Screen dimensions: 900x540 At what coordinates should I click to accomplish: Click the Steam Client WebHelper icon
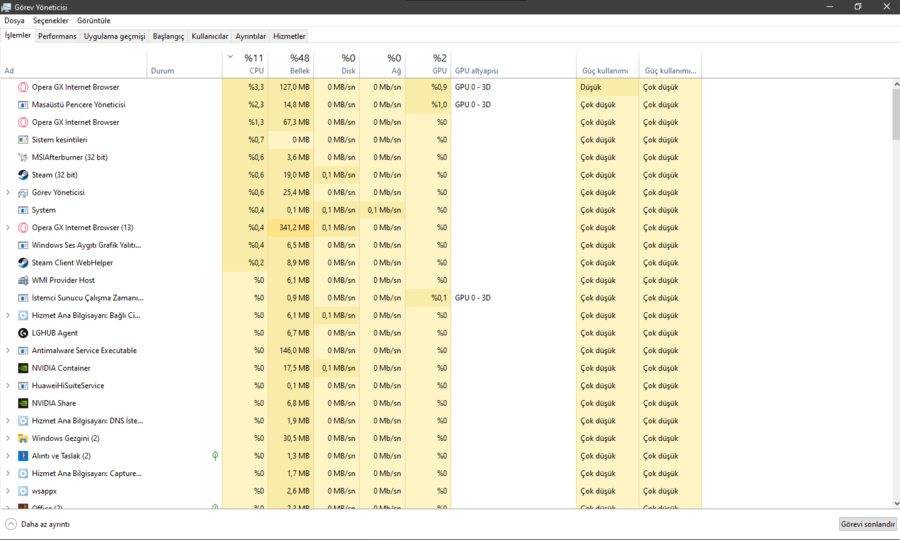pos(23,263)
